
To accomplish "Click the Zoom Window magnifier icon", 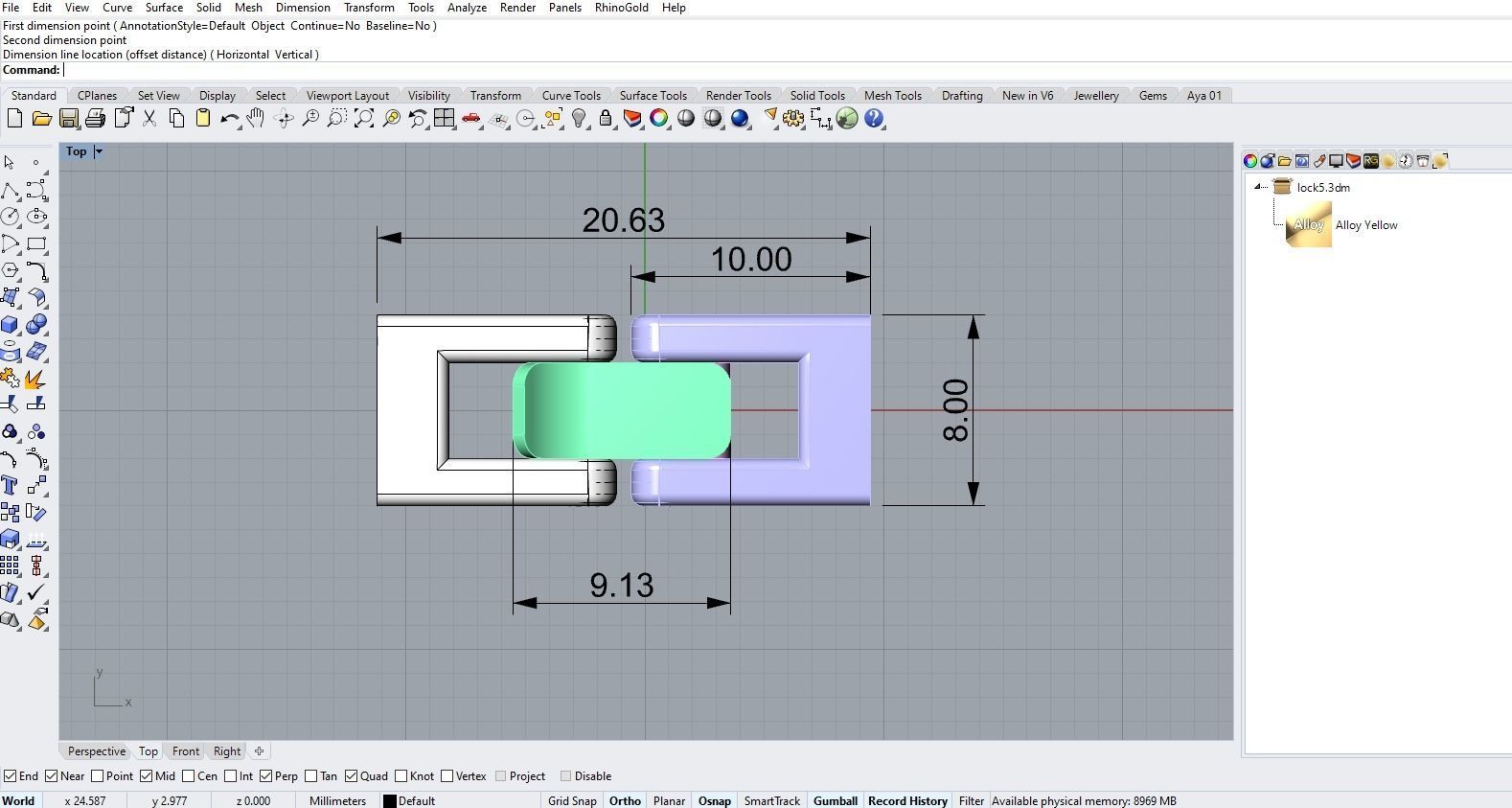I will point(337,118).
